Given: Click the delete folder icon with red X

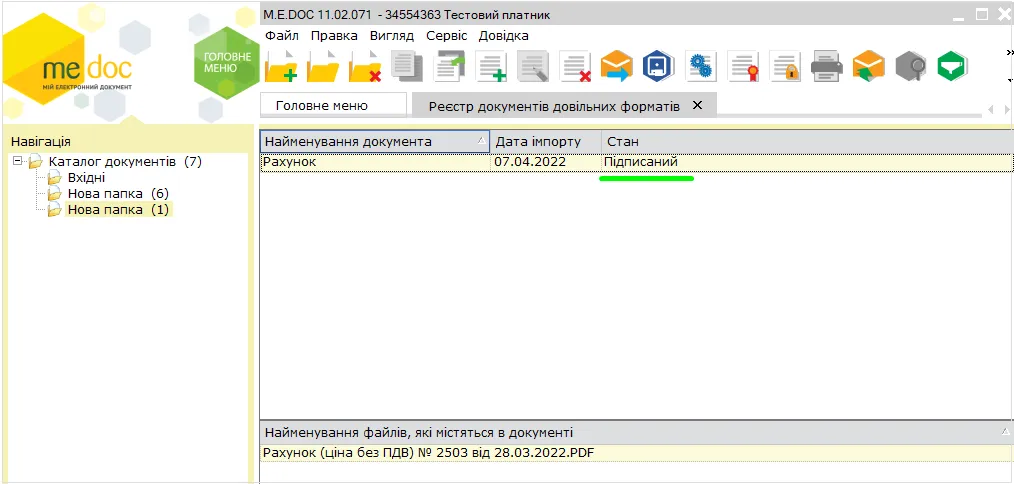Looking at the screenshot, I should tap(365, 65).
